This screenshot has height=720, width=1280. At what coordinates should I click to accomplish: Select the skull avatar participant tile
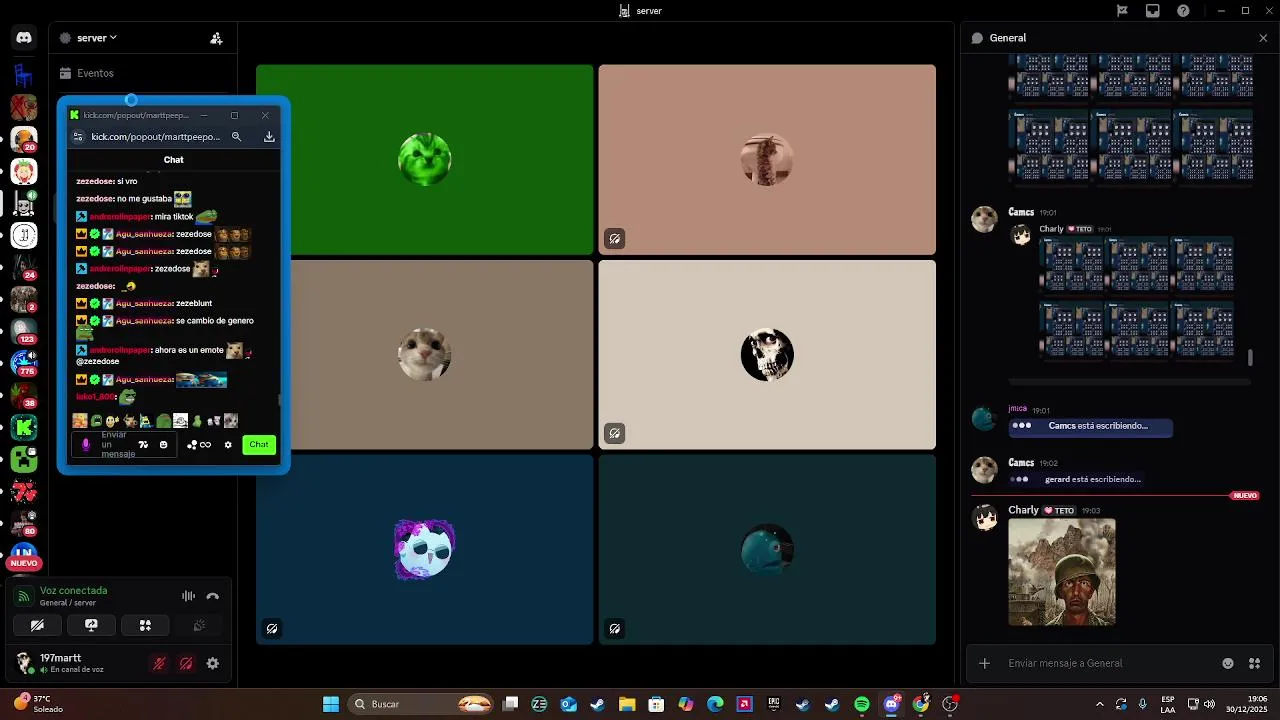click(767, 355)
